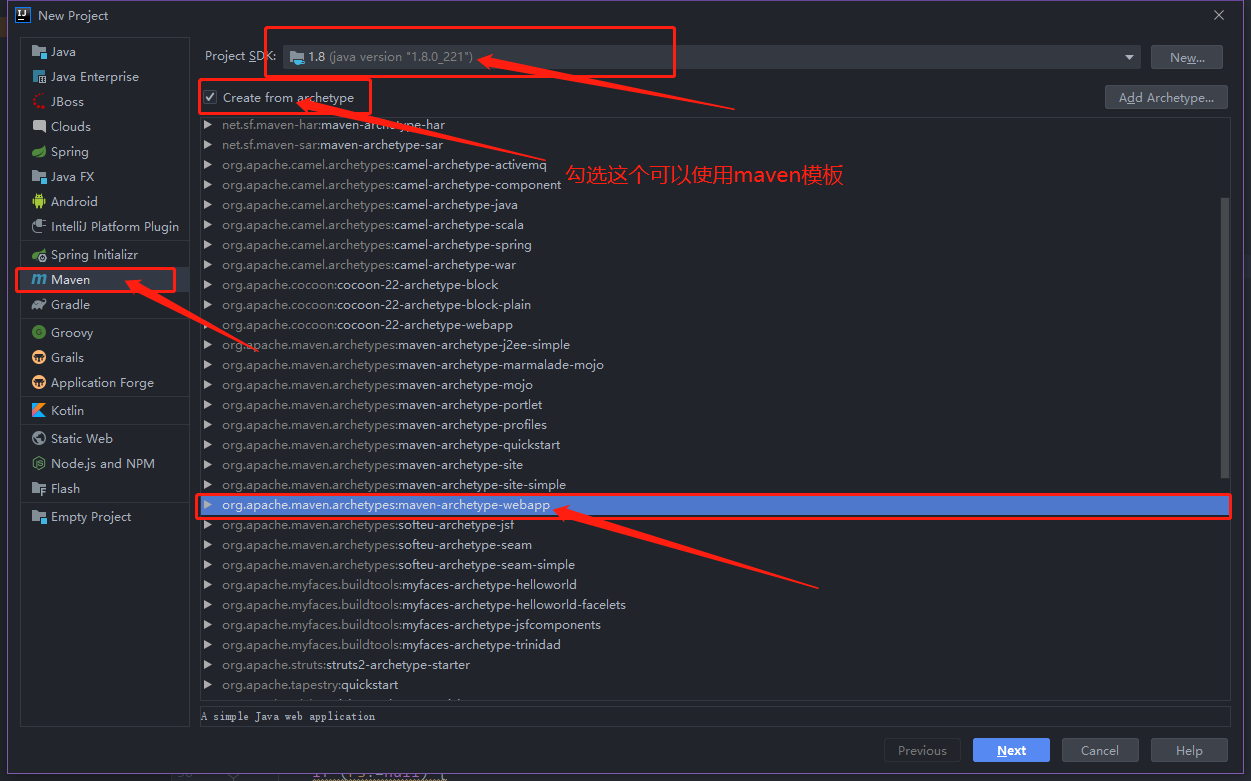Click the Java Enterprise icon
This screenshot has height=781, width=1251.
pos(39,77)
